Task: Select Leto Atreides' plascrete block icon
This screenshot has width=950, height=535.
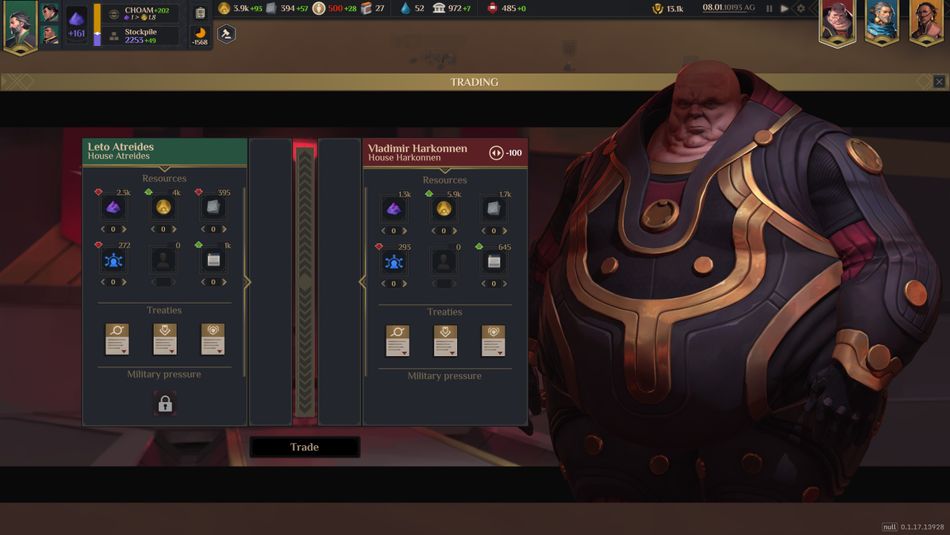Action: pyautogui.click(x=213, y=208)
